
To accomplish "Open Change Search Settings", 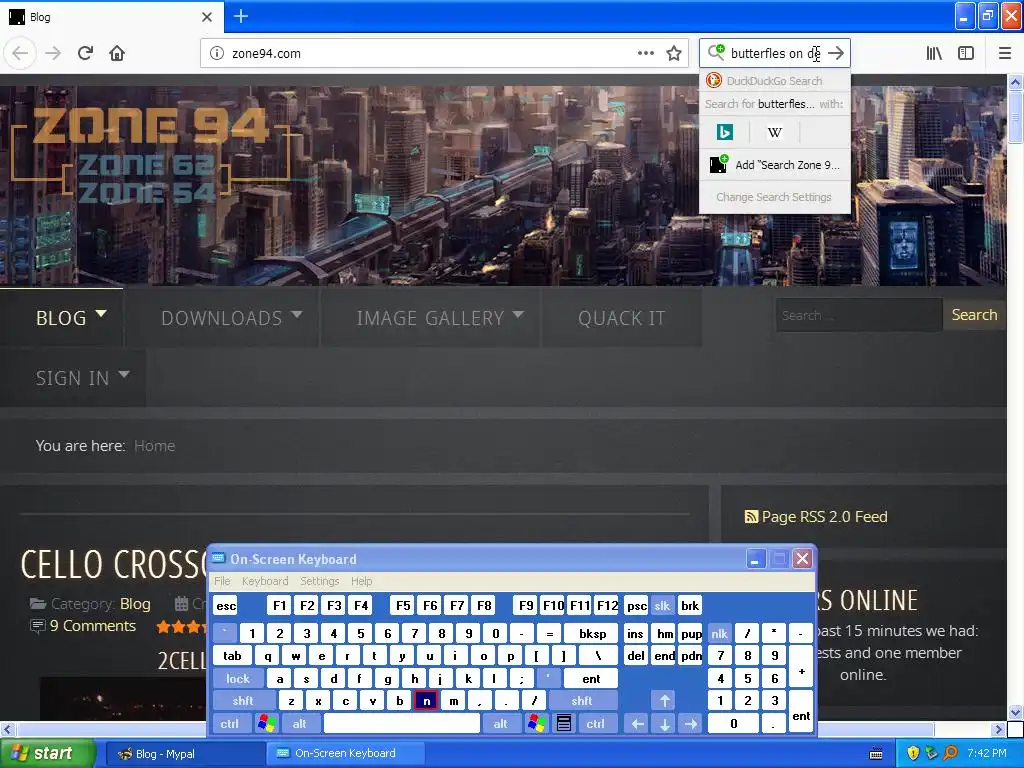I will pyautogui.click(x=775, y=197).
